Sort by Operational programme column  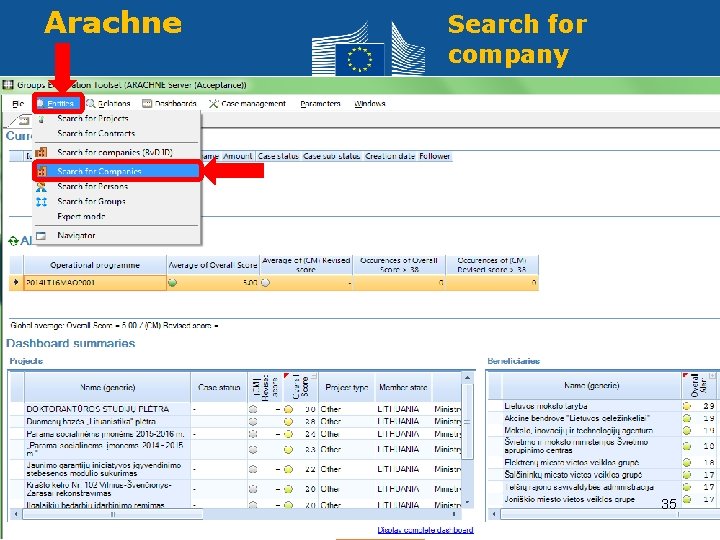[95, 265]
